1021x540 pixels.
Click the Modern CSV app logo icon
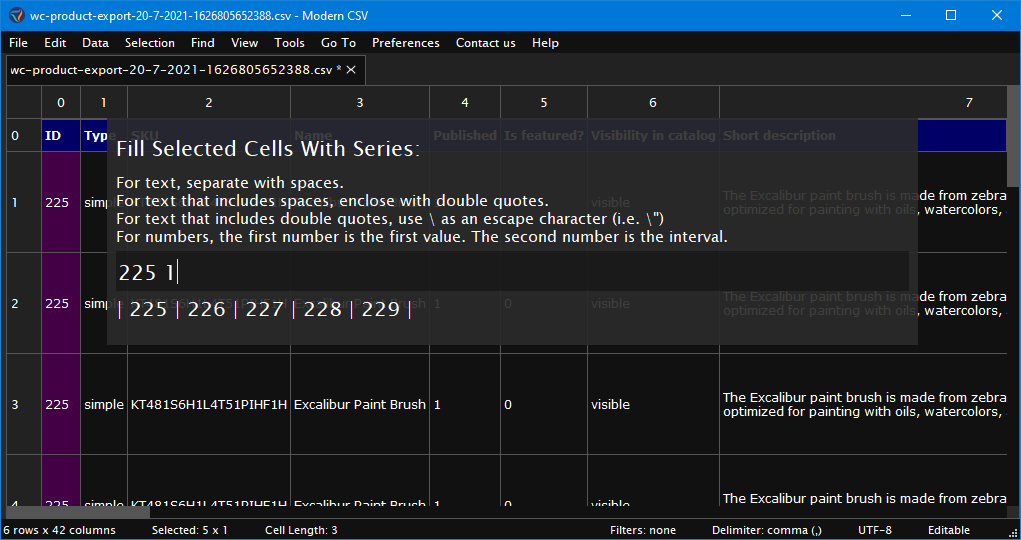click(x=16, y=15)
